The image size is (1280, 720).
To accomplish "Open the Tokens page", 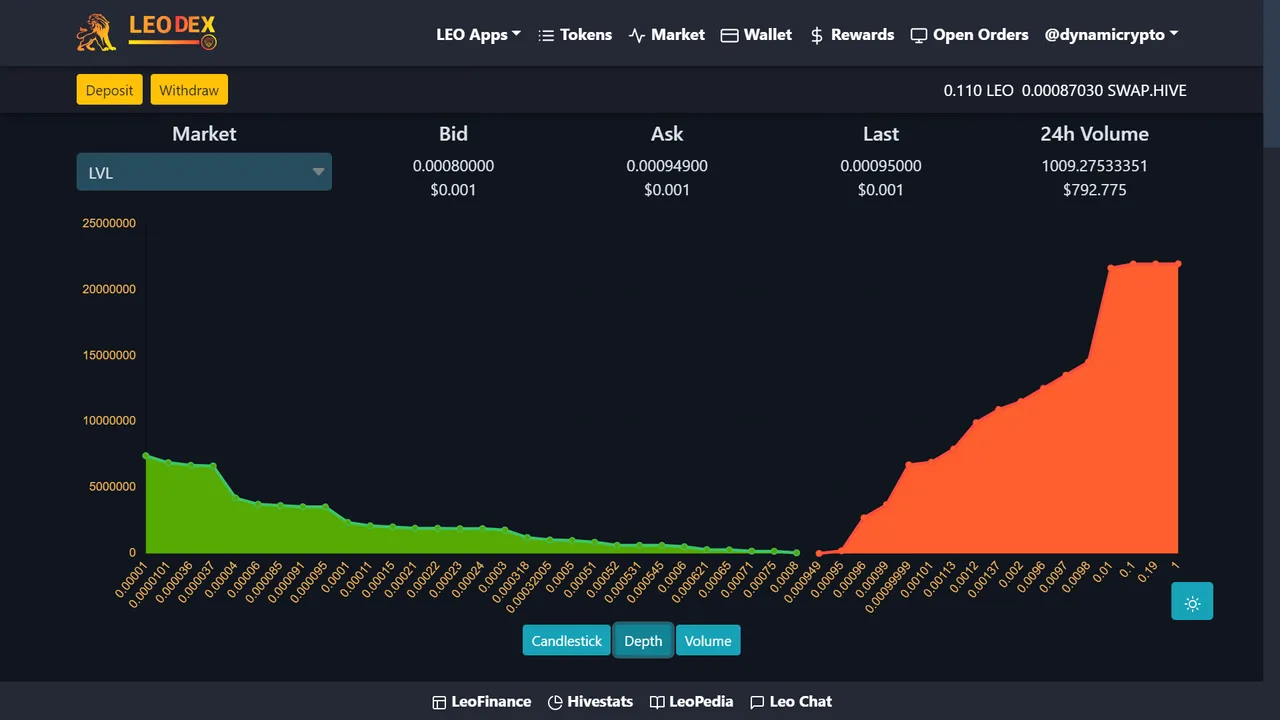I will pyautogui.click(x=575, y=34).
